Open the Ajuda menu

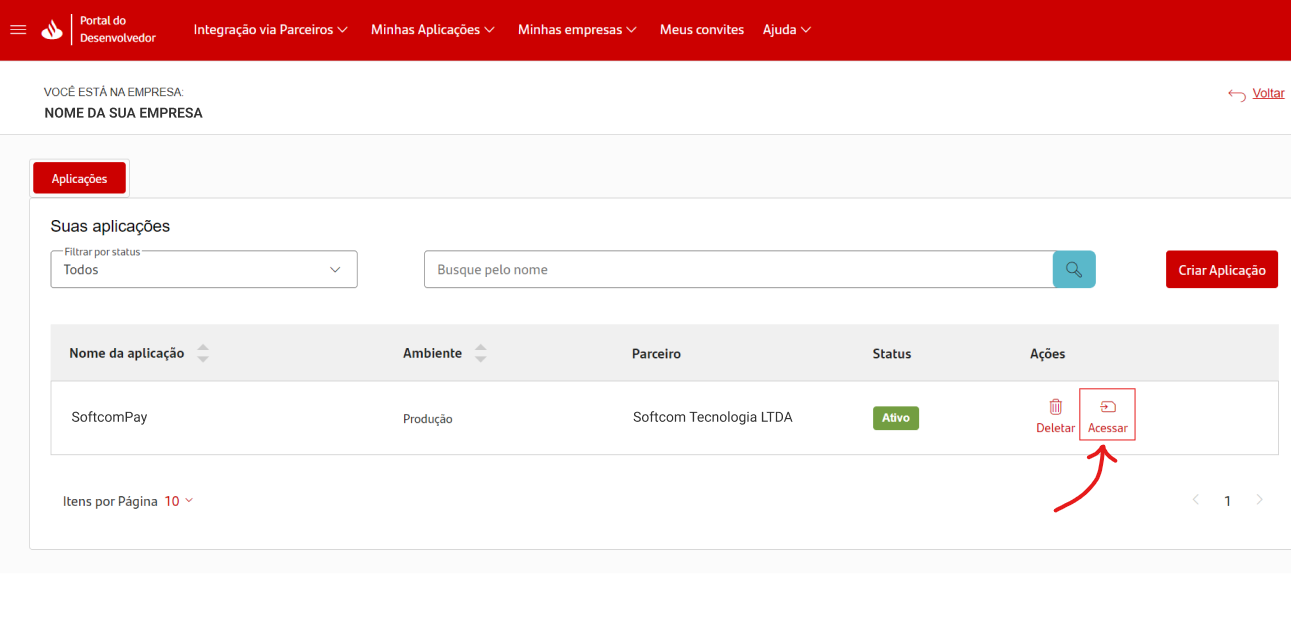(786, 30)
